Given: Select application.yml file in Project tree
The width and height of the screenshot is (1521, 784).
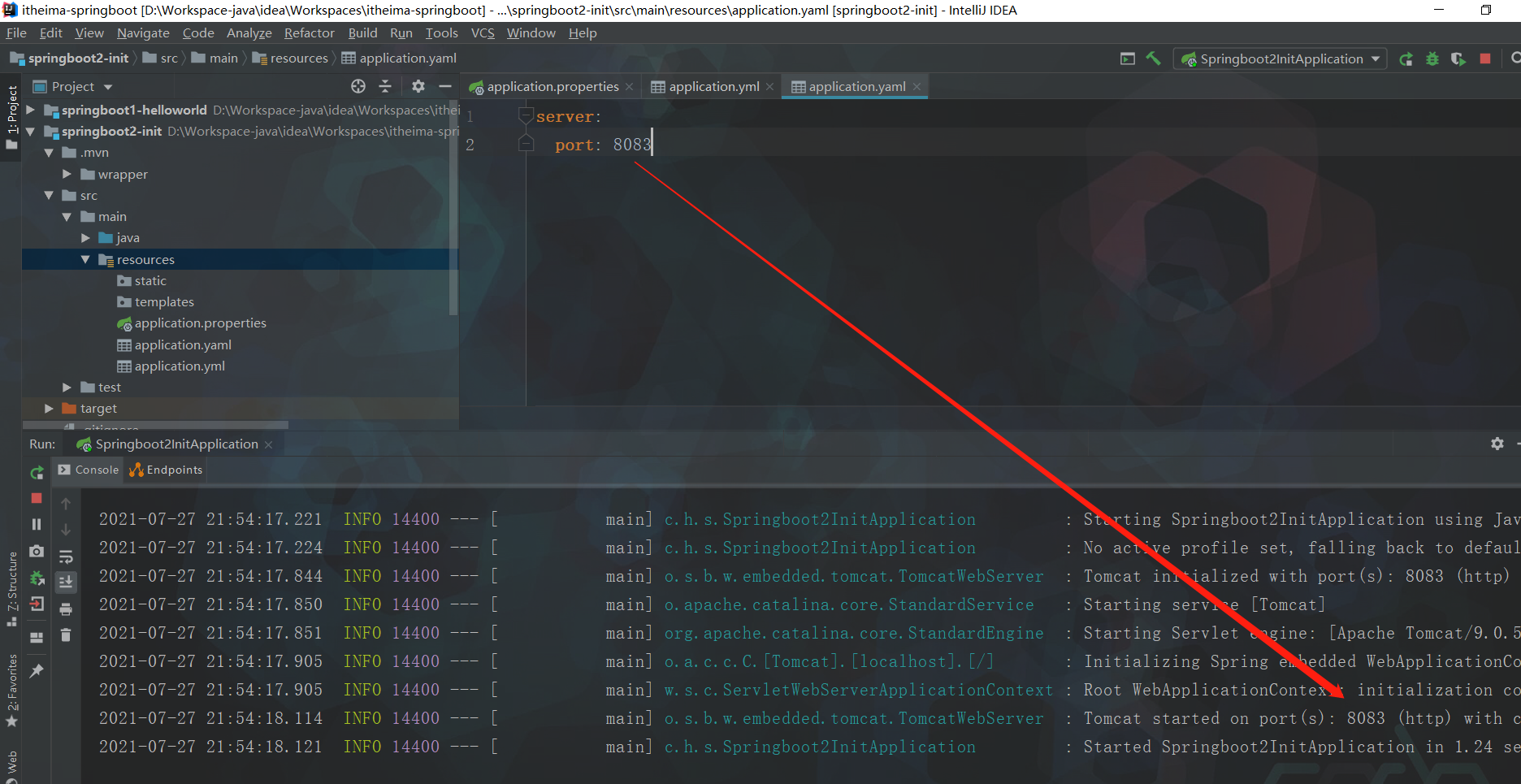Looking at the screenshot, I should coord(180,366).
